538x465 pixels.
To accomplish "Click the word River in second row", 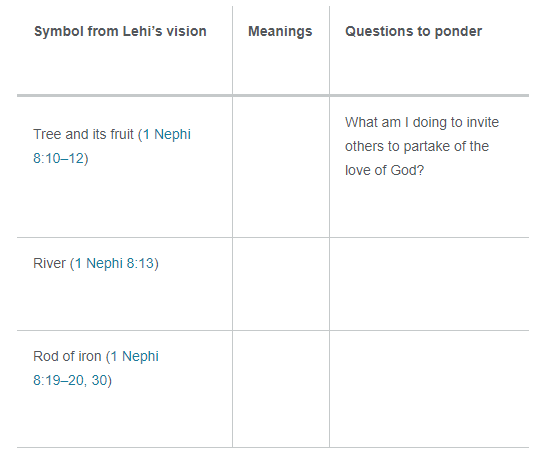I will tap(49, 263).
